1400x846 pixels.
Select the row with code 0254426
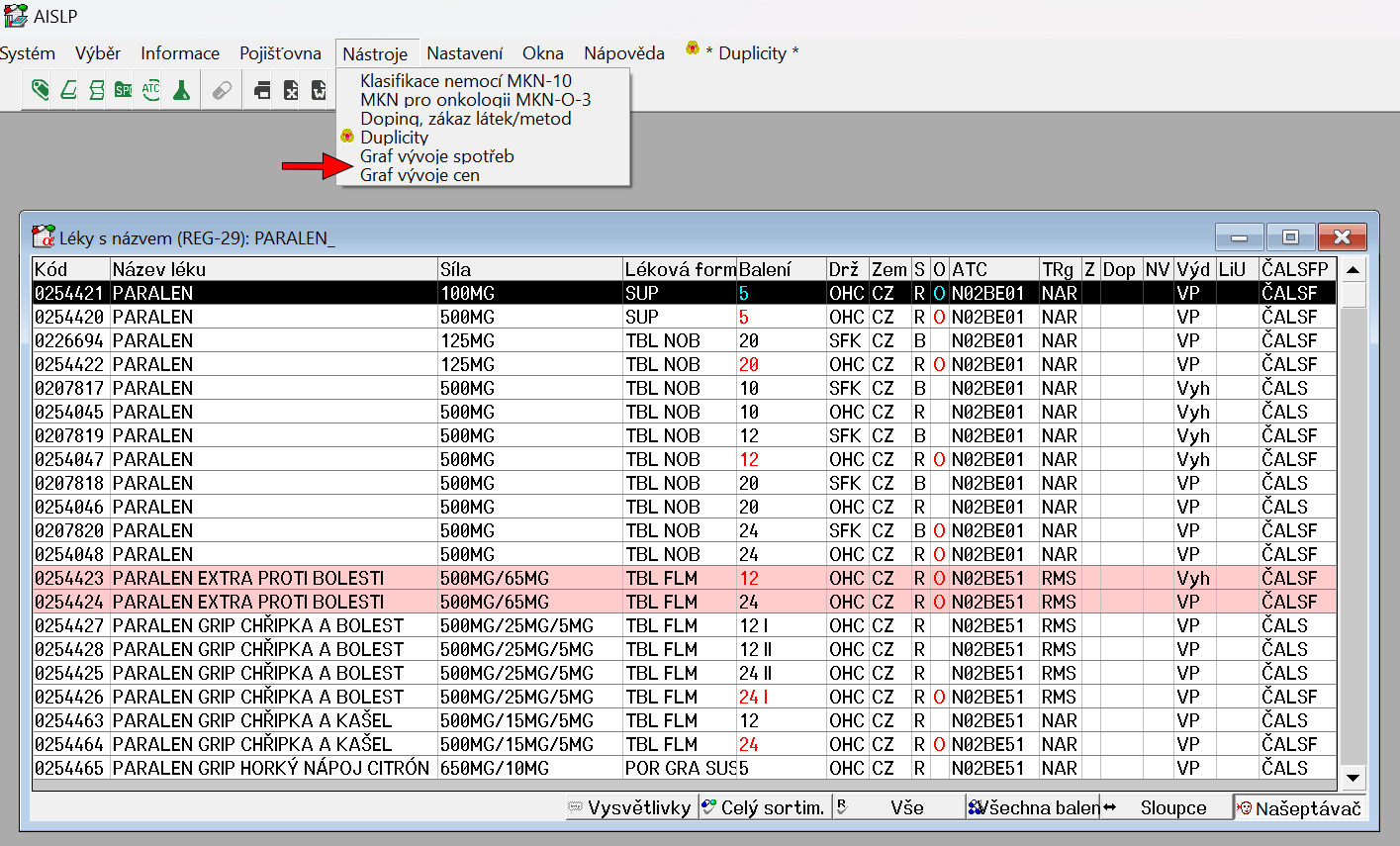coord(685,697)
